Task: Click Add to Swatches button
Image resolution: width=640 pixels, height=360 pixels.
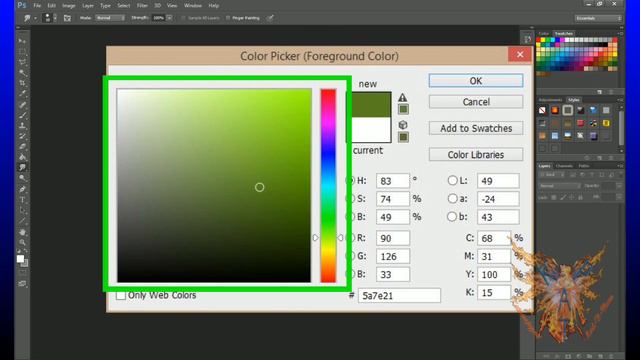Action: [476, 128]
